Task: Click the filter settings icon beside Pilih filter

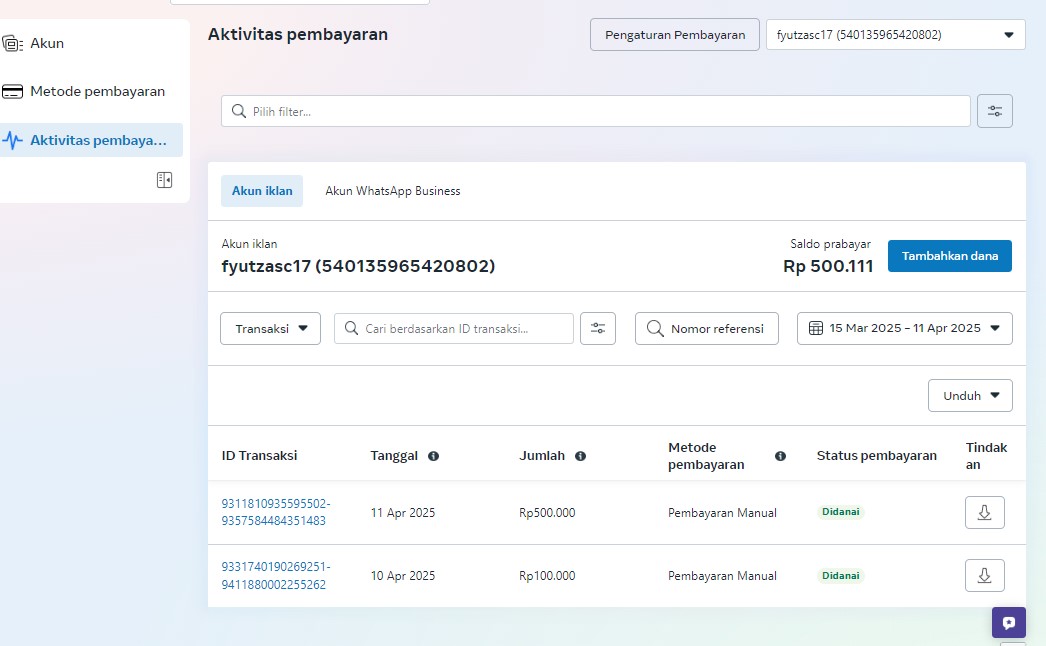Action: pyautogui.click(x=995, y=111)
